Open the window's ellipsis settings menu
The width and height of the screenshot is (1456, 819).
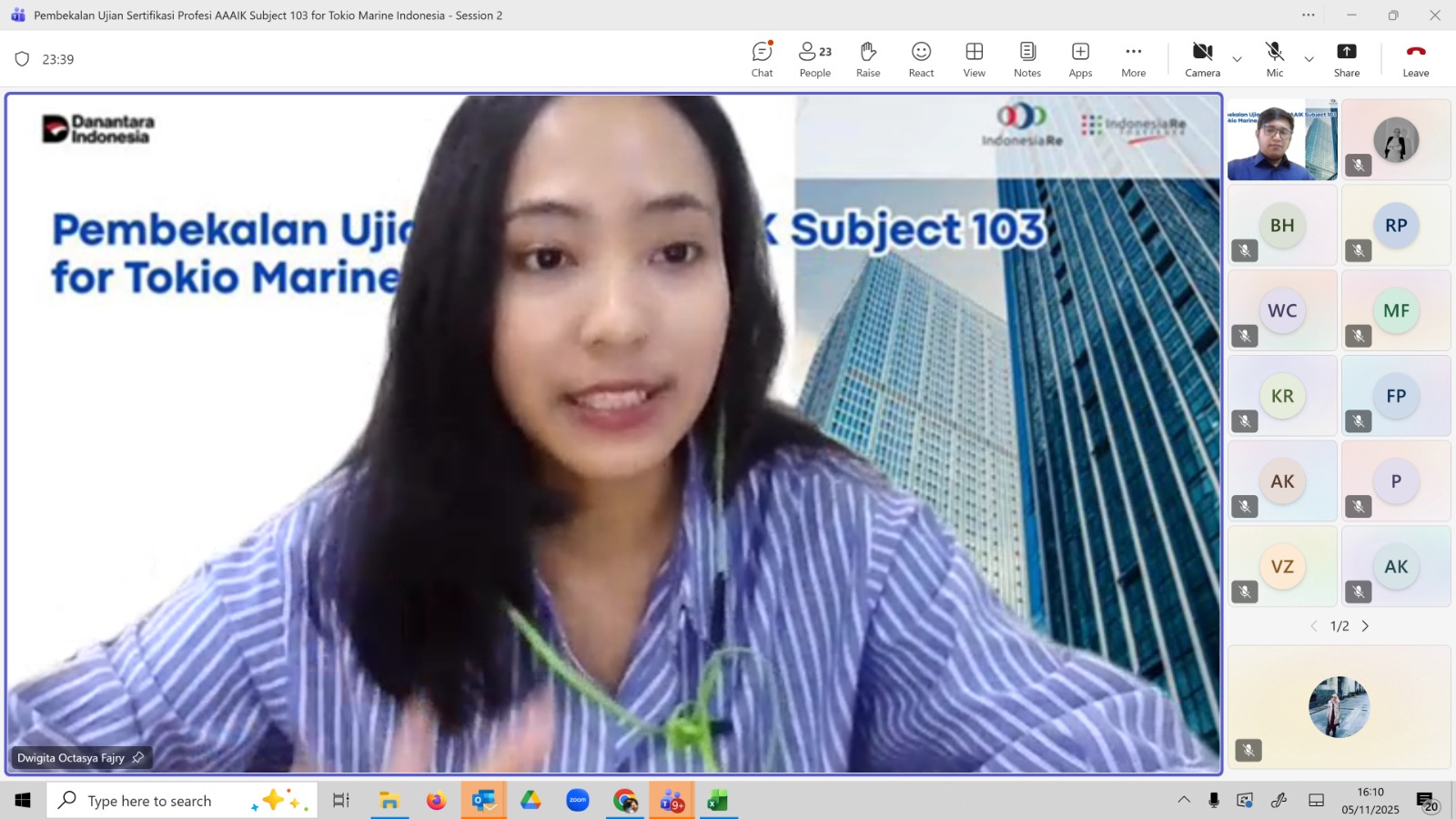(1308, 15)
